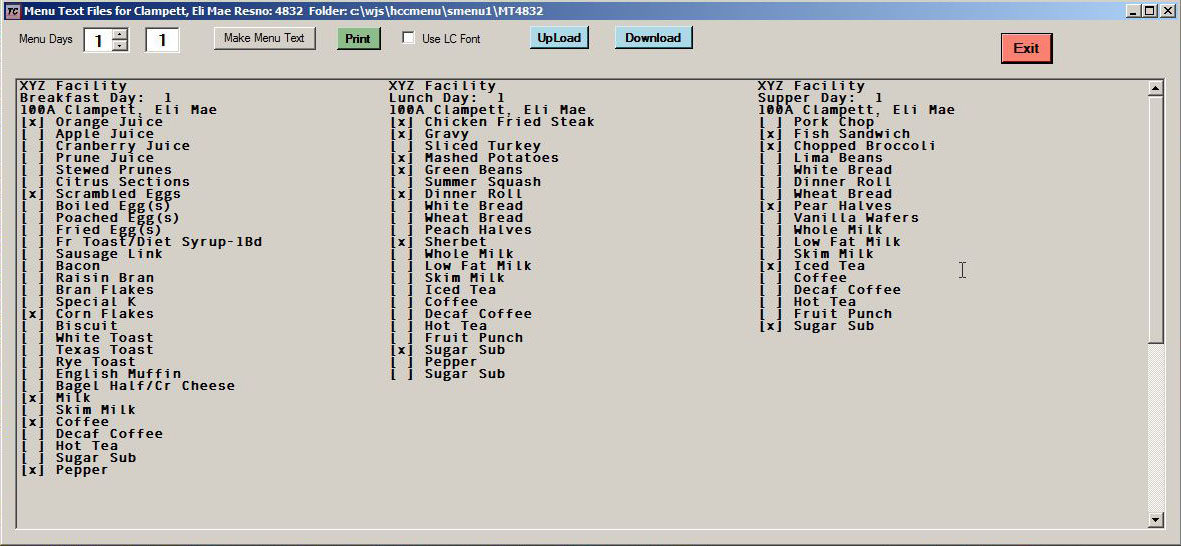Click the Lima Beans line
This screenshot has width=1181, height=546.
820,158
